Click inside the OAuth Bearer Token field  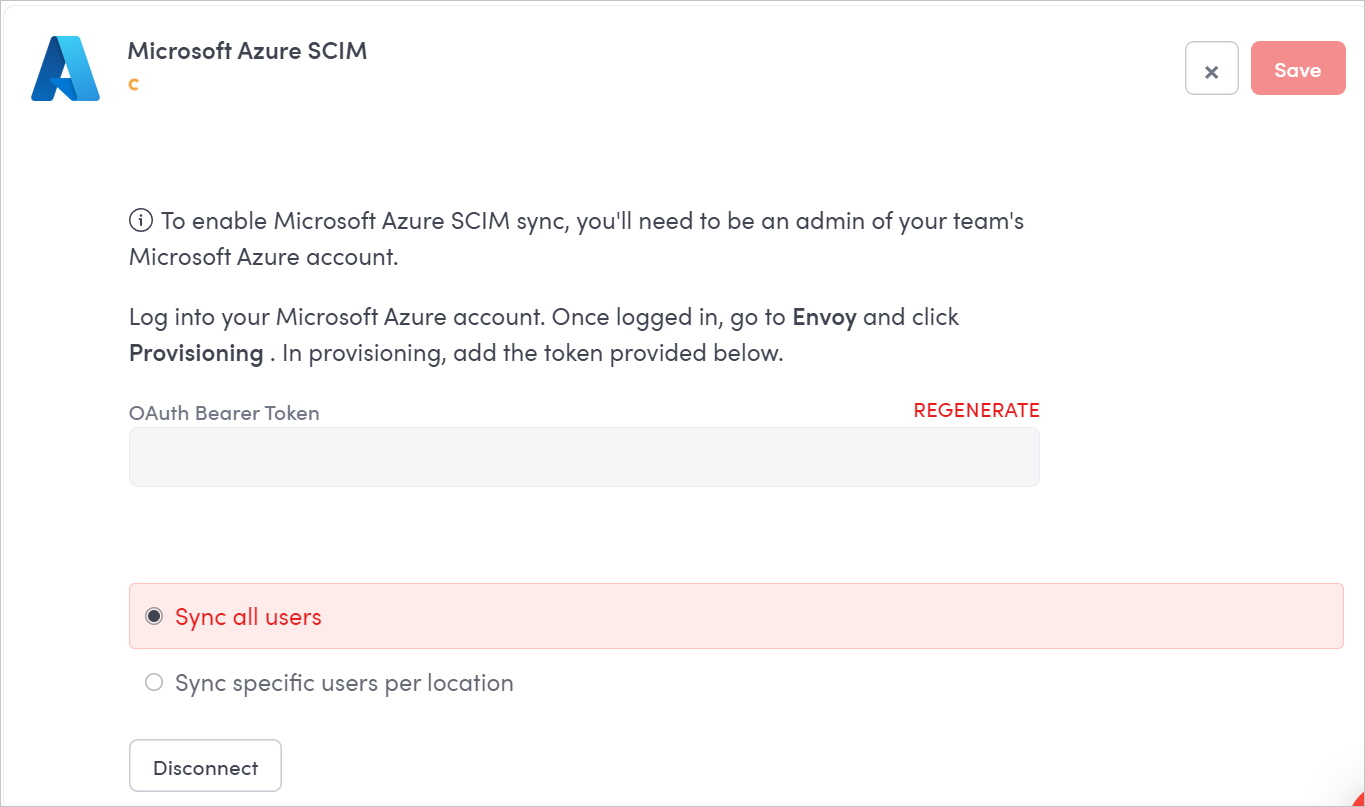pyautogui.click(x=584, y=456)
